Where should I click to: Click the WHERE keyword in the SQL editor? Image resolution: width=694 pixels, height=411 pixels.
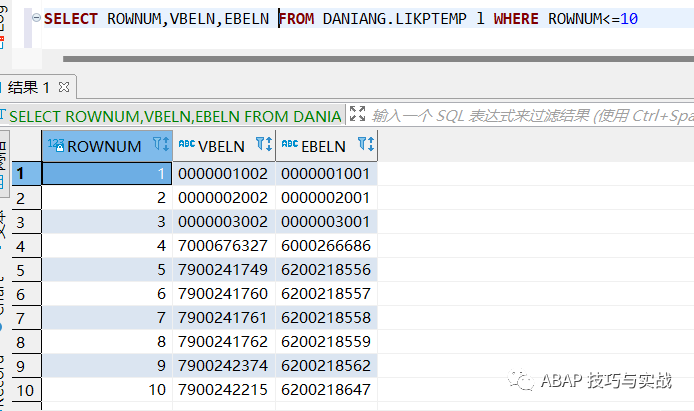click(516, 19)
